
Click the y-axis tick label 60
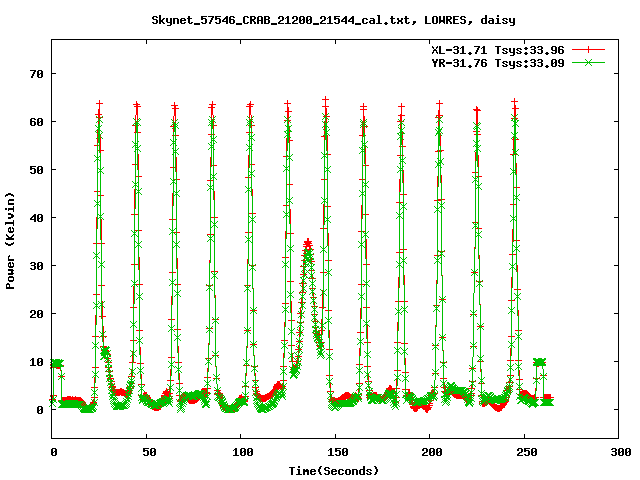coord(36,122)
